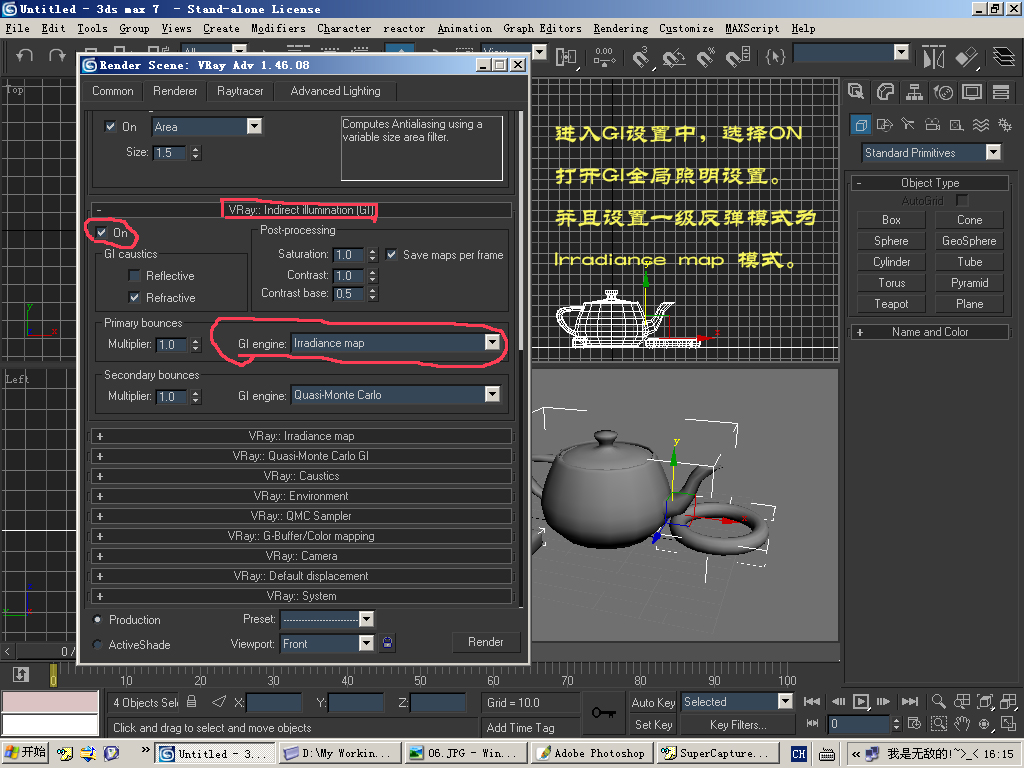Enable Reflective GI caustics
The height and width of the screenshot is (768, 1024).
click(x=135, y=276)
